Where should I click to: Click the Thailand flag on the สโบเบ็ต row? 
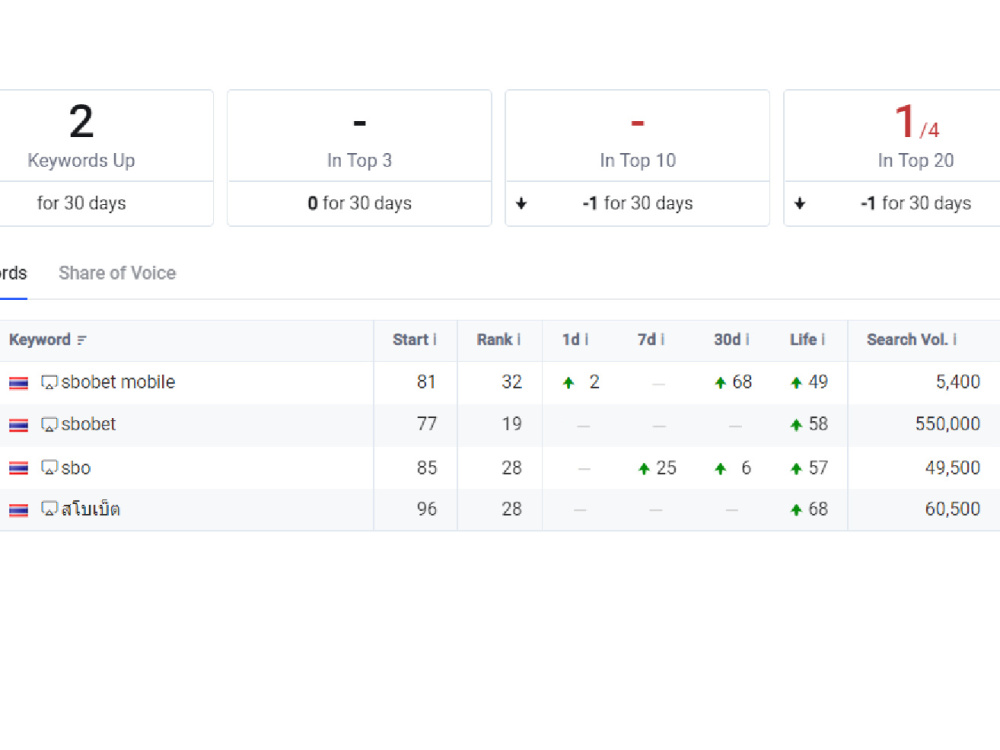click(18, 510)
